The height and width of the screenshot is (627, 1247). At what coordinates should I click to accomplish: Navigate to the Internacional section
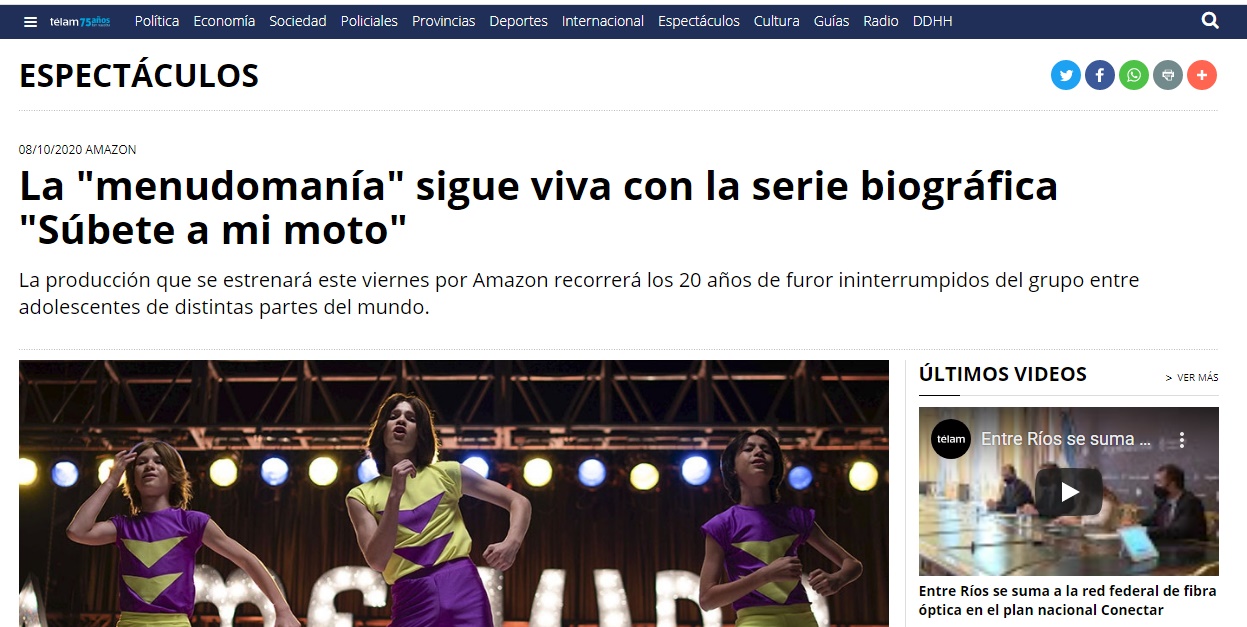pos(603,21)
